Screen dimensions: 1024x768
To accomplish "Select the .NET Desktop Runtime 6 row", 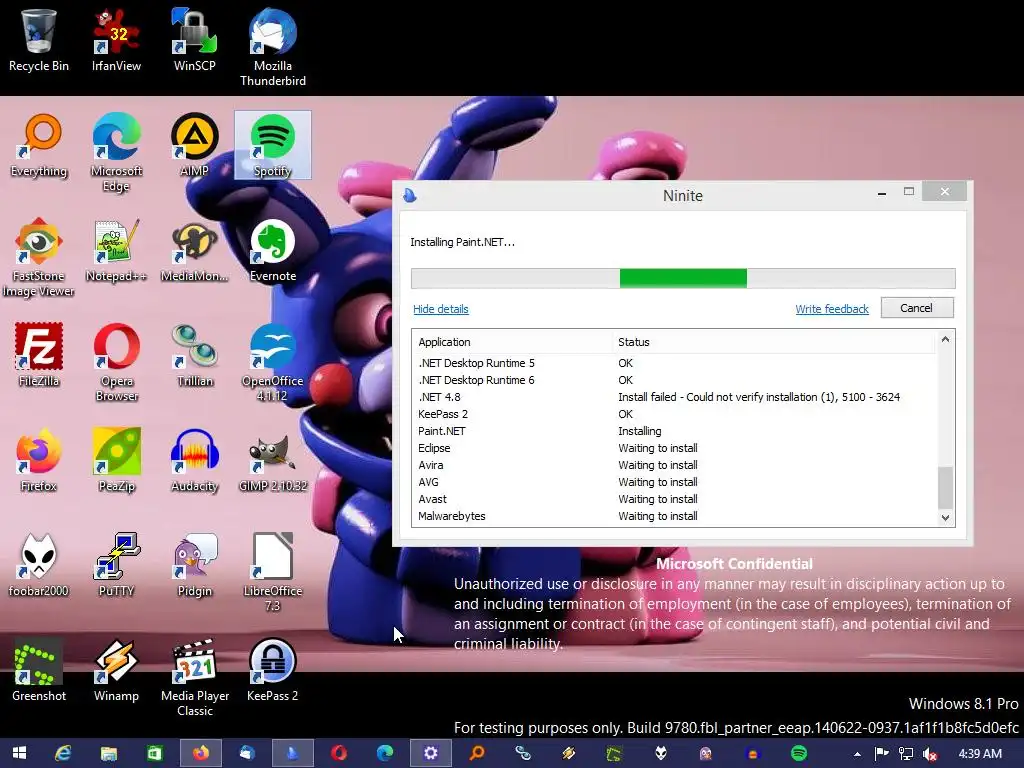I will click(x=676, y=380).
